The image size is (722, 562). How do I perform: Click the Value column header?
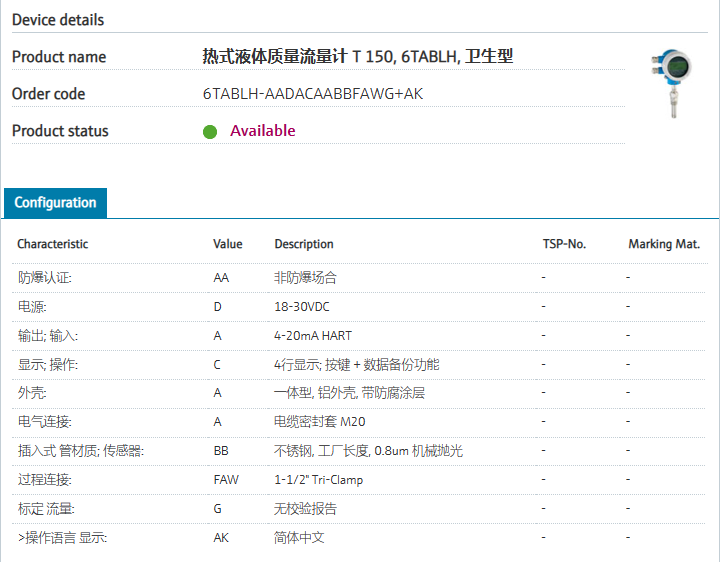coord(228,244)
